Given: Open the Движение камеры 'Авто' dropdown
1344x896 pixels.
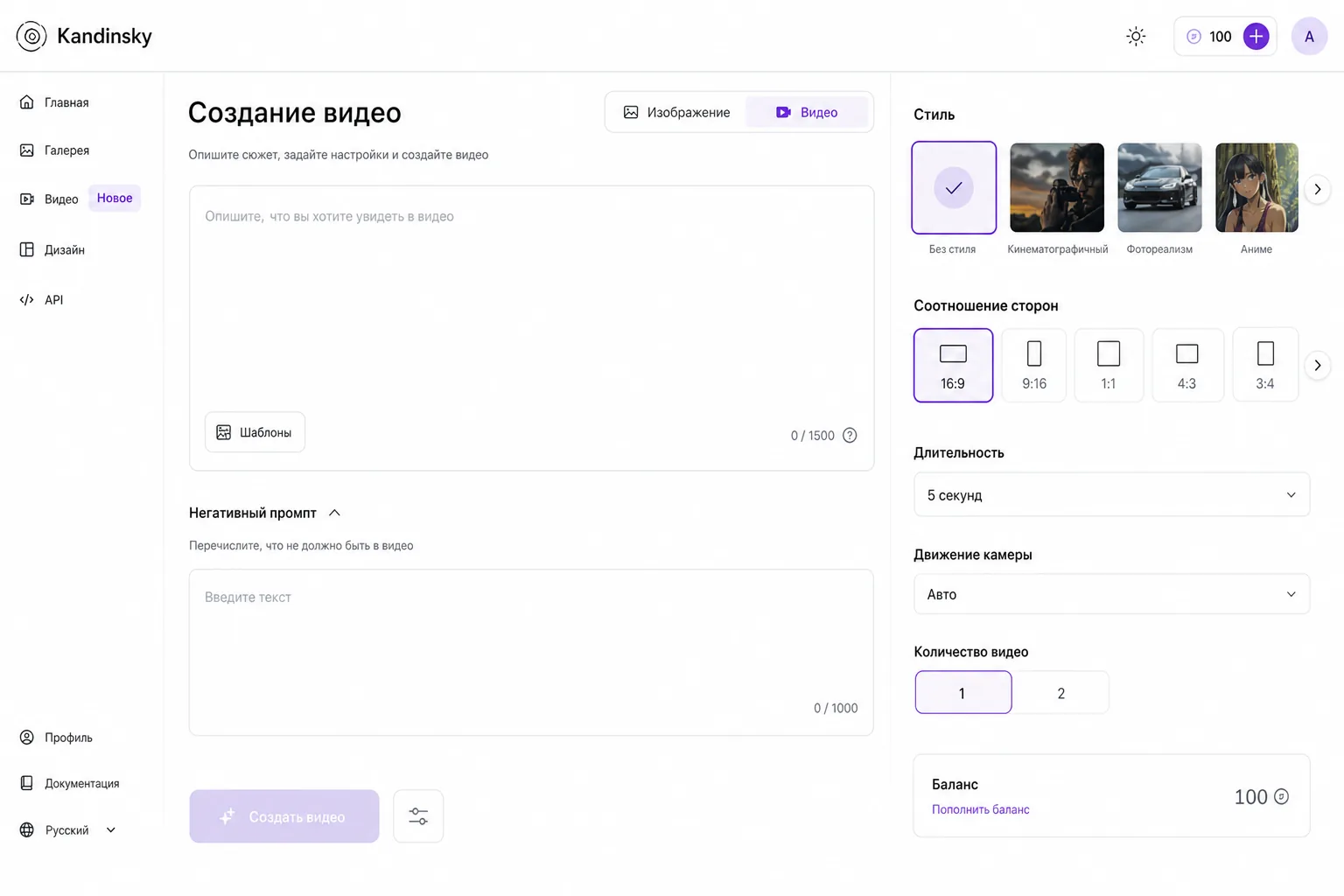Looking at the screenshot, I should (x=1111, y=594).
